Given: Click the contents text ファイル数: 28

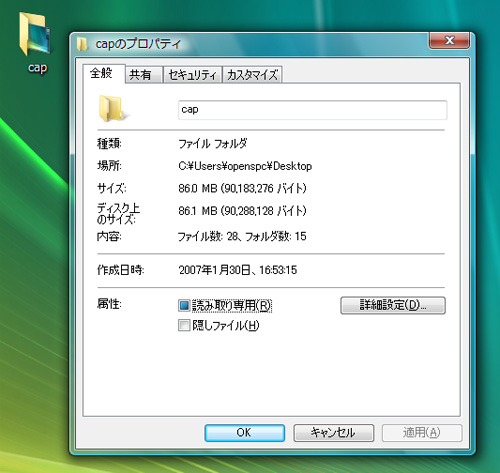Looking at the screenshot, I should 207,237.
